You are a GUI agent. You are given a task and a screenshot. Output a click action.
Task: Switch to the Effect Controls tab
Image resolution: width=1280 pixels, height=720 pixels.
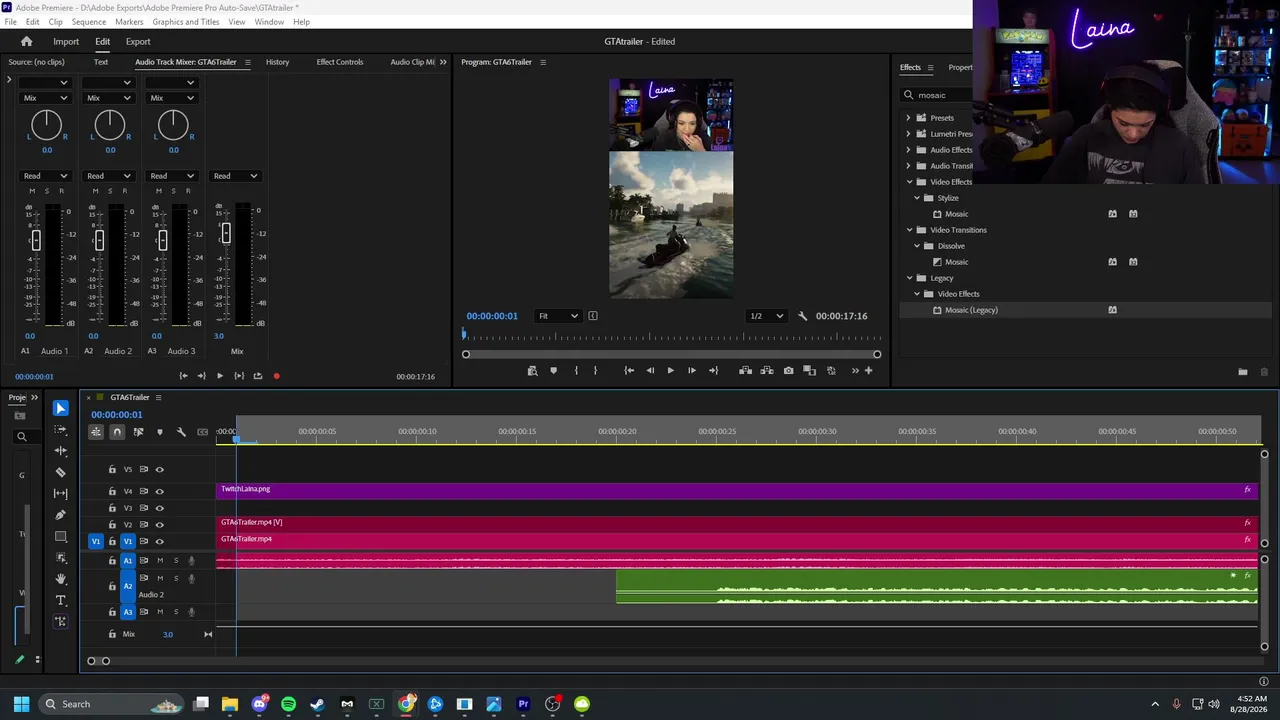pos(340,62)
